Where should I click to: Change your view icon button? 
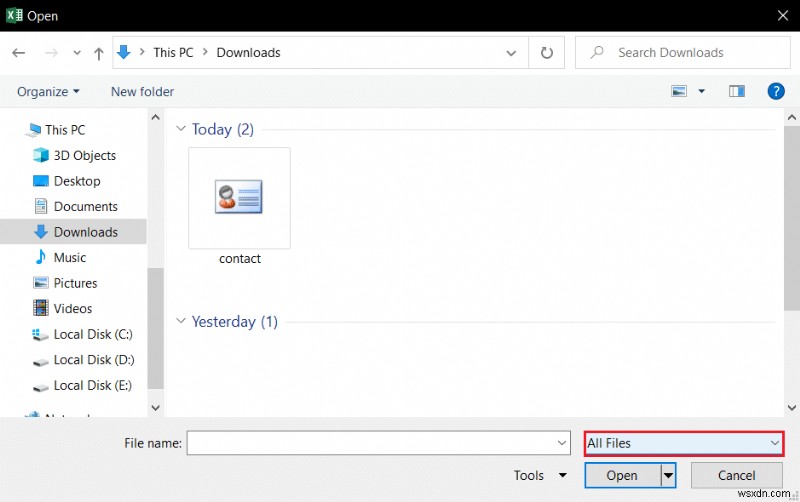(679, 91)
